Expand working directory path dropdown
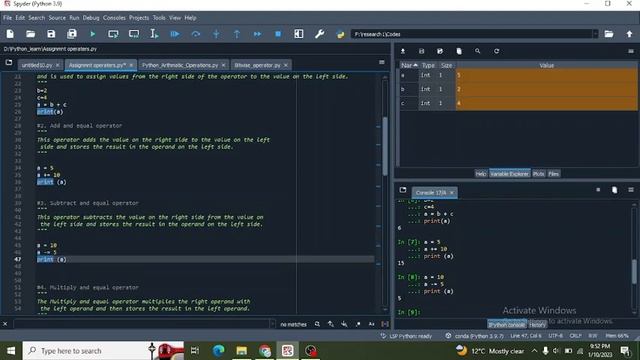Viewport: 640px width, 360px height. (596, 34)
